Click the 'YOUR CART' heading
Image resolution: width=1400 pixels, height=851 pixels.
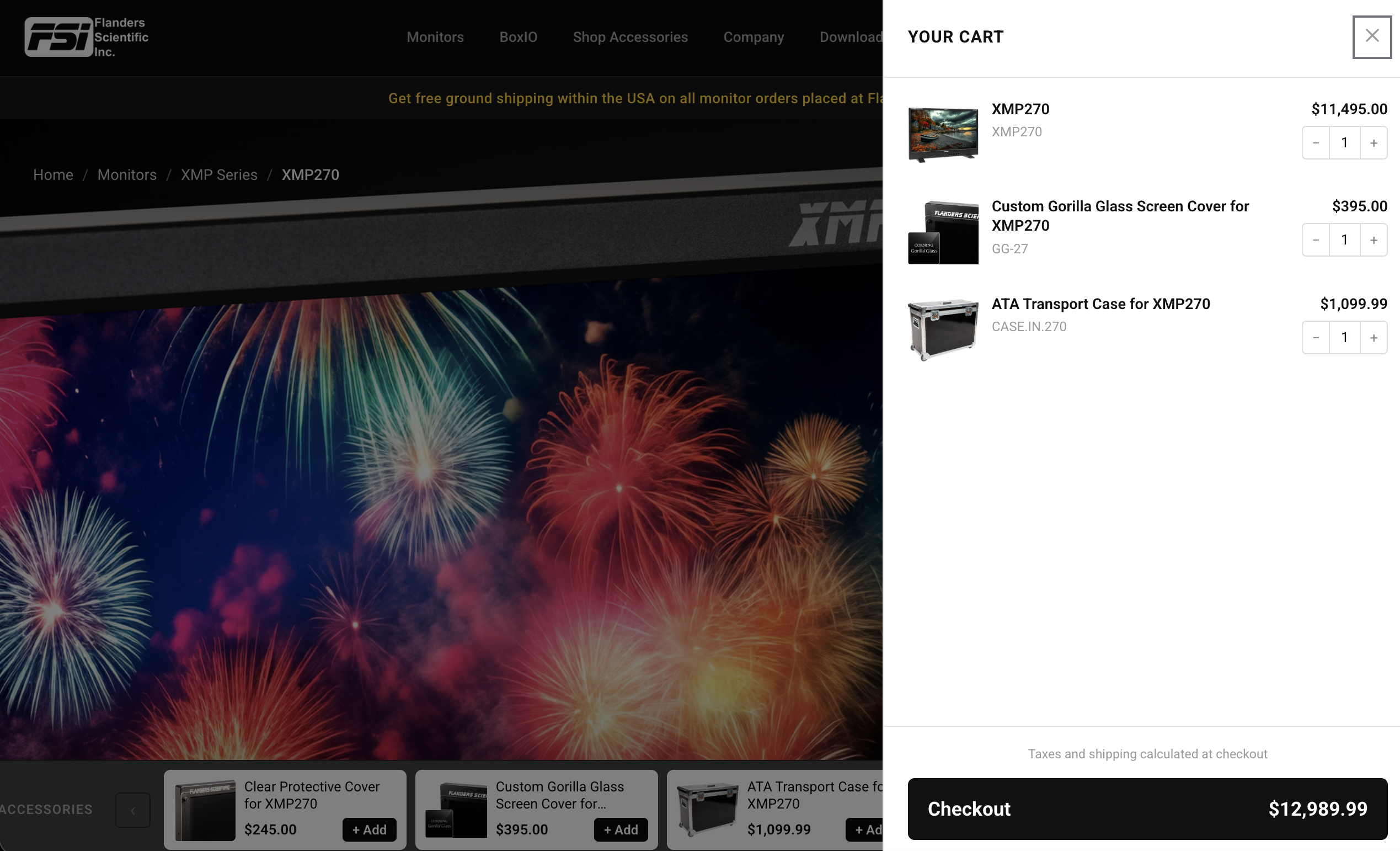click(956, 37)
